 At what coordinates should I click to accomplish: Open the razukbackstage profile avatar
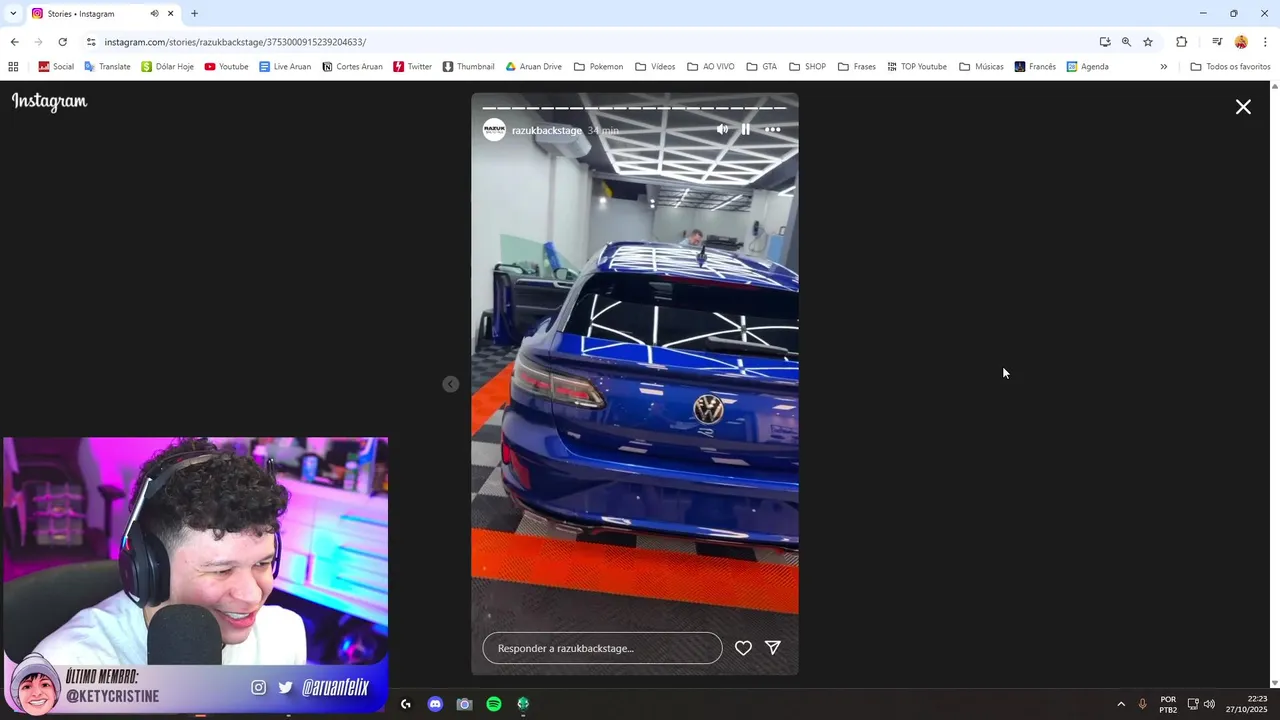pyautogui.click(x=494, y=130)
